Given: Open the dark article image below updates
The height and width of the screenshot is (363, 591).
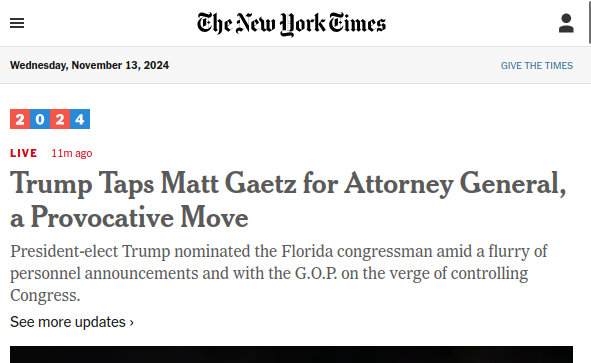Looking at the screenshot, I should click(291, 354).
